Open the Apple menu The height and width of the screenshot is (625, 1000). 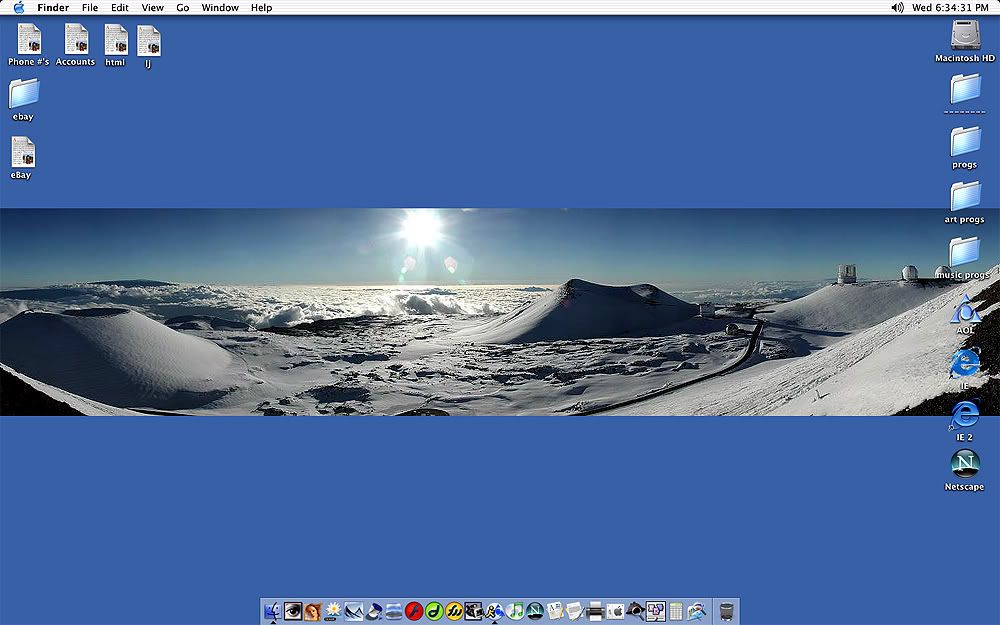click(x=18, y=8)
